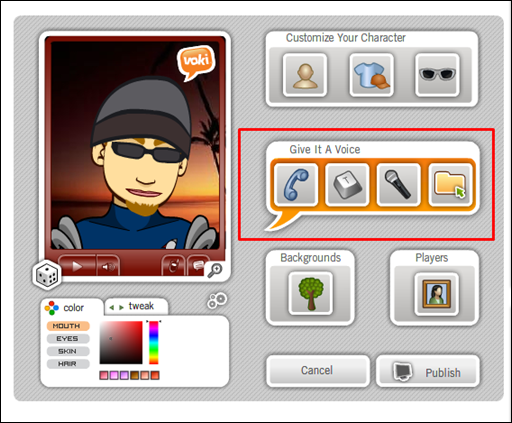This screenshot has height=423, width=512.
Task: Open the head character customization icon
Action: coord(305,75)
